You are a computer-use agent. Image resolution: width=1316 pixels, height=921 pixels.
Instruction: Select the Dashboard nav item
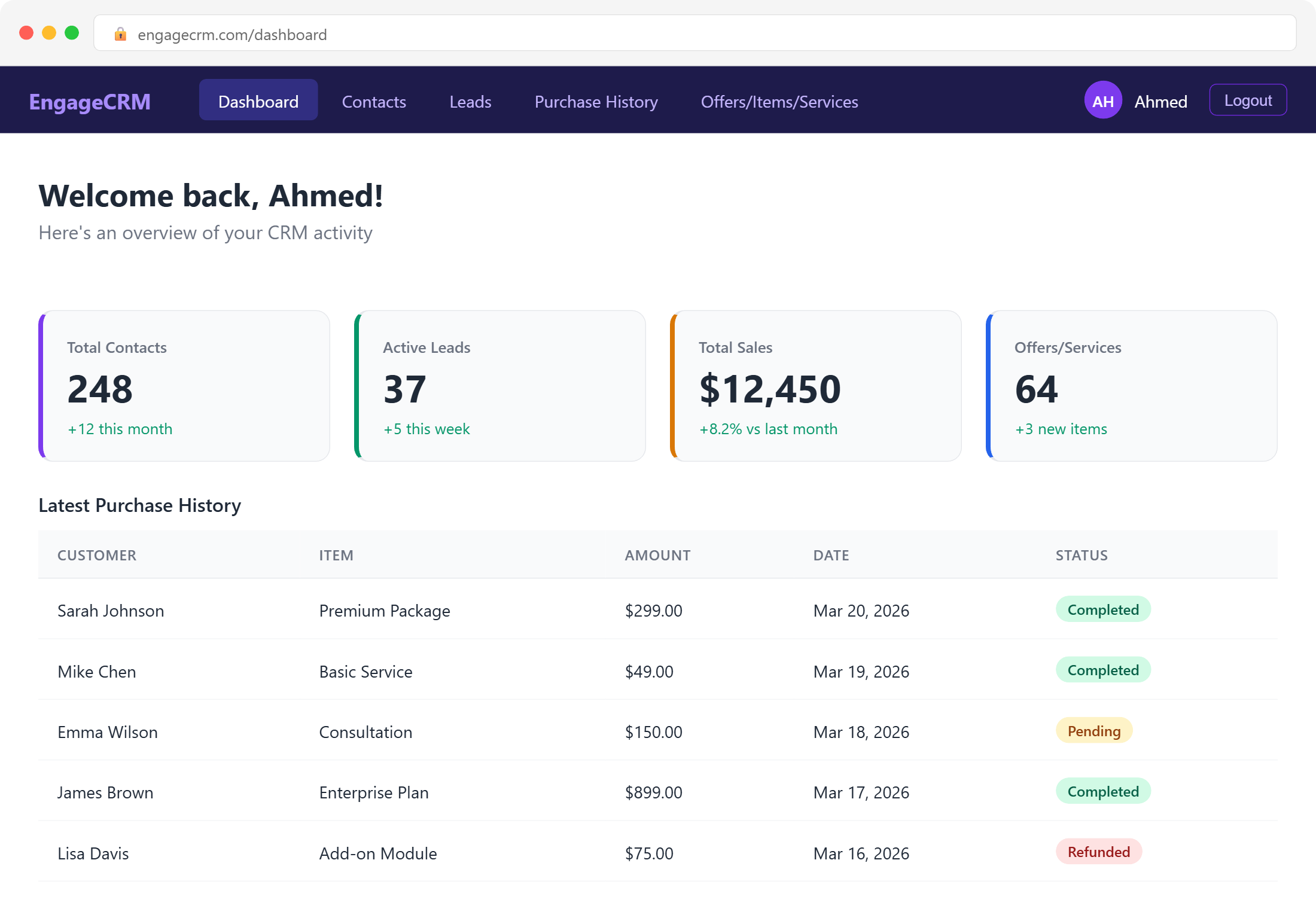(258, 100)
